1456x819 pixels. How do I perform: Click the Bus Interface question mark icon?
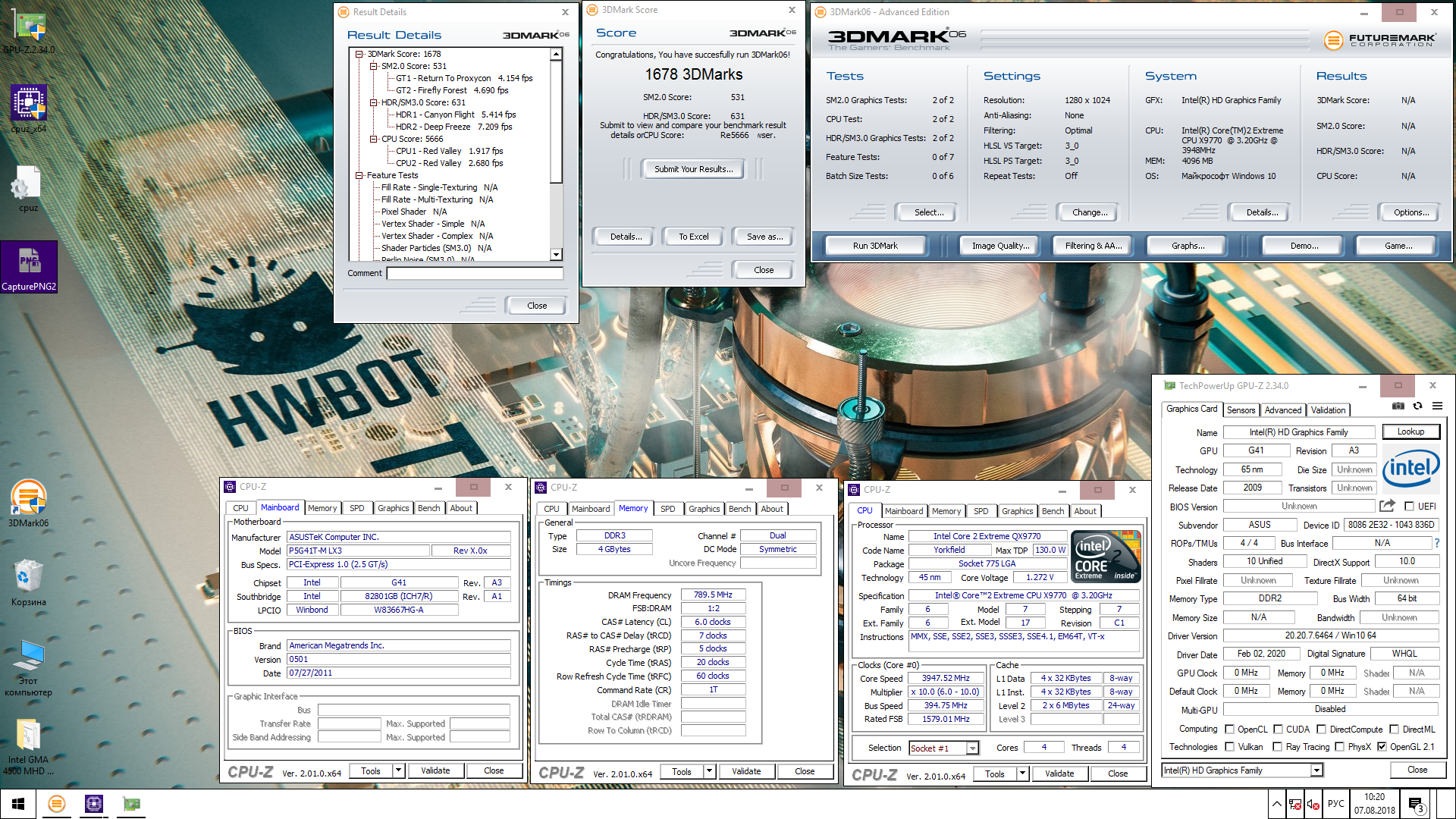pos(1436,543)
